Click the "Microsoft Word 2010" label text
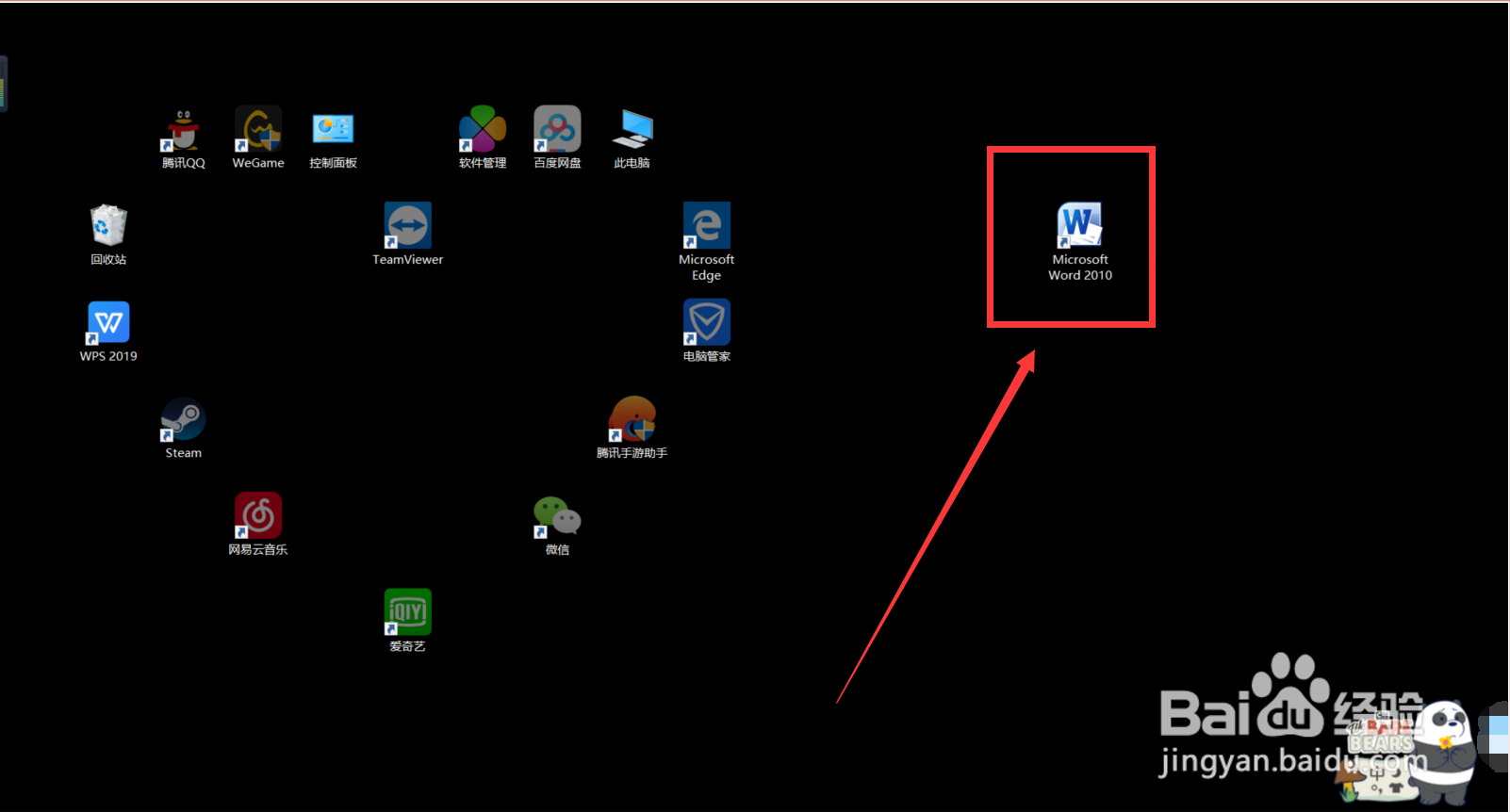 (1080, 268)
